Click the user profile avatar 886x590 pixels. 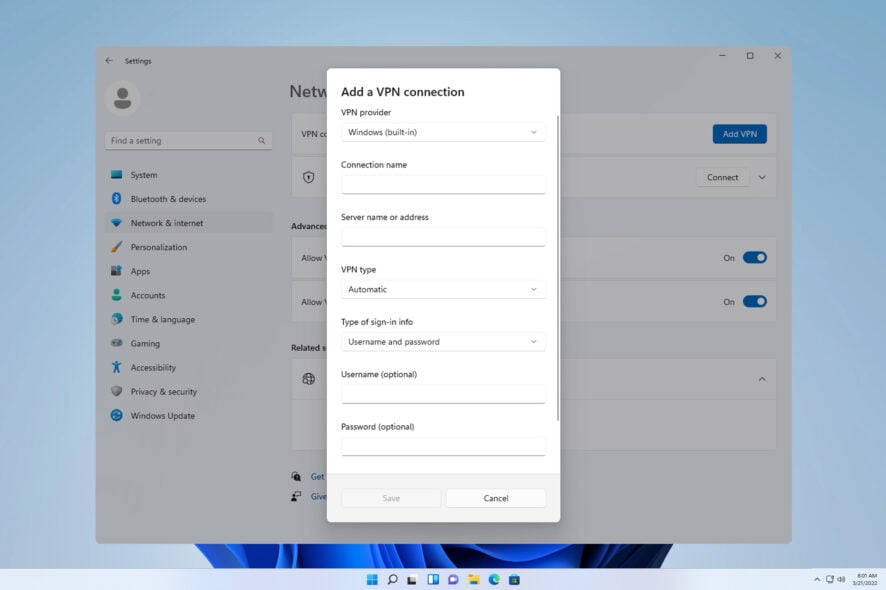click(x=122, y=98)
